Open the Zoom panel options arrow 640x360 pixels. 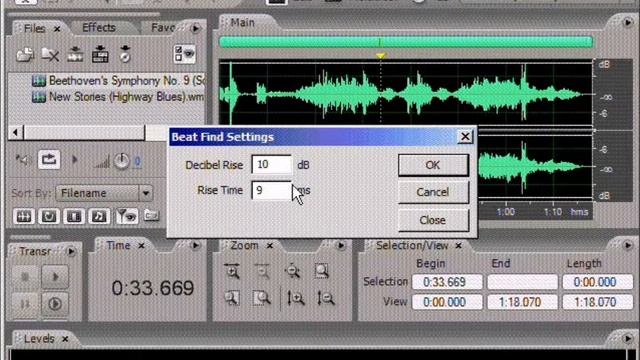pyautogui.click(x=340, y=245)
